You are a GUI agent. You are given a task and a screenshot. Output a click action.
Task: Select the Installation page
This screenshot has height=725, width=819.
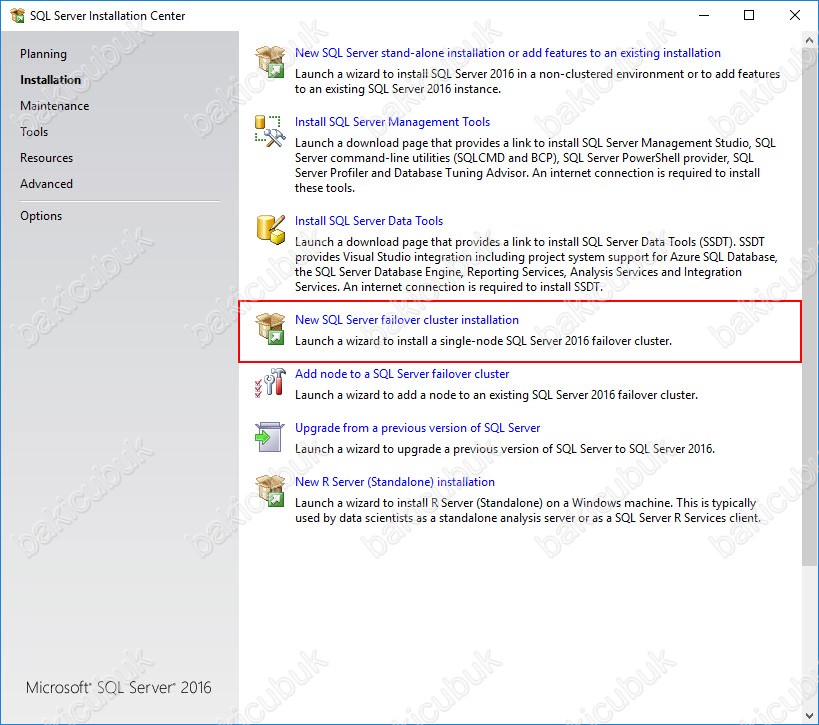point(51,80)
